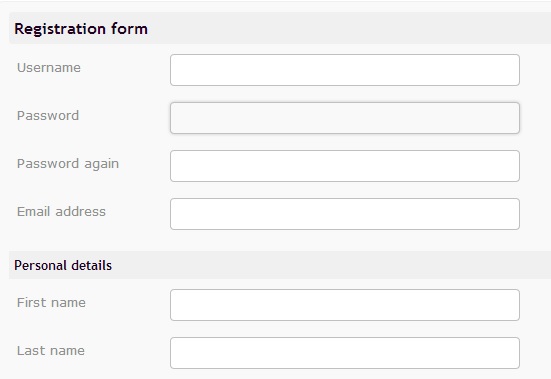The image size is (551, 379).
Task: Put cursor in the email entry box
Action: (345, 214)
